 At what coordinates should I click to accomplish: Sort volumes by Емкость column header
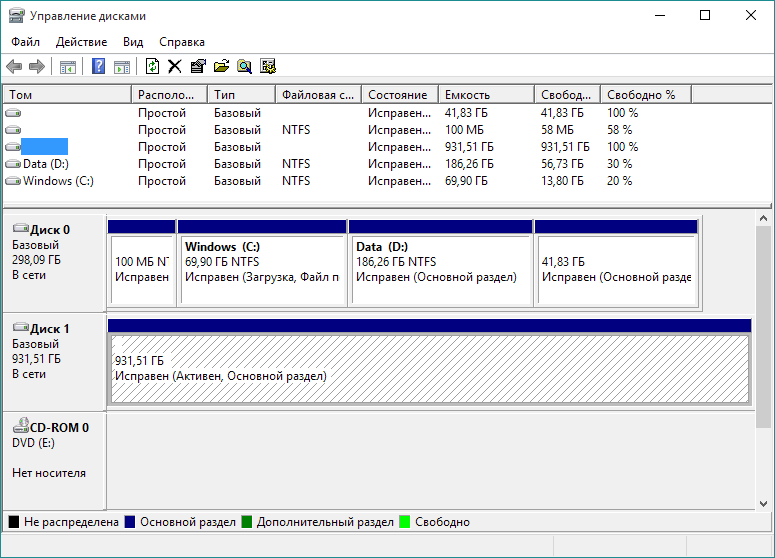click(485, 94)
